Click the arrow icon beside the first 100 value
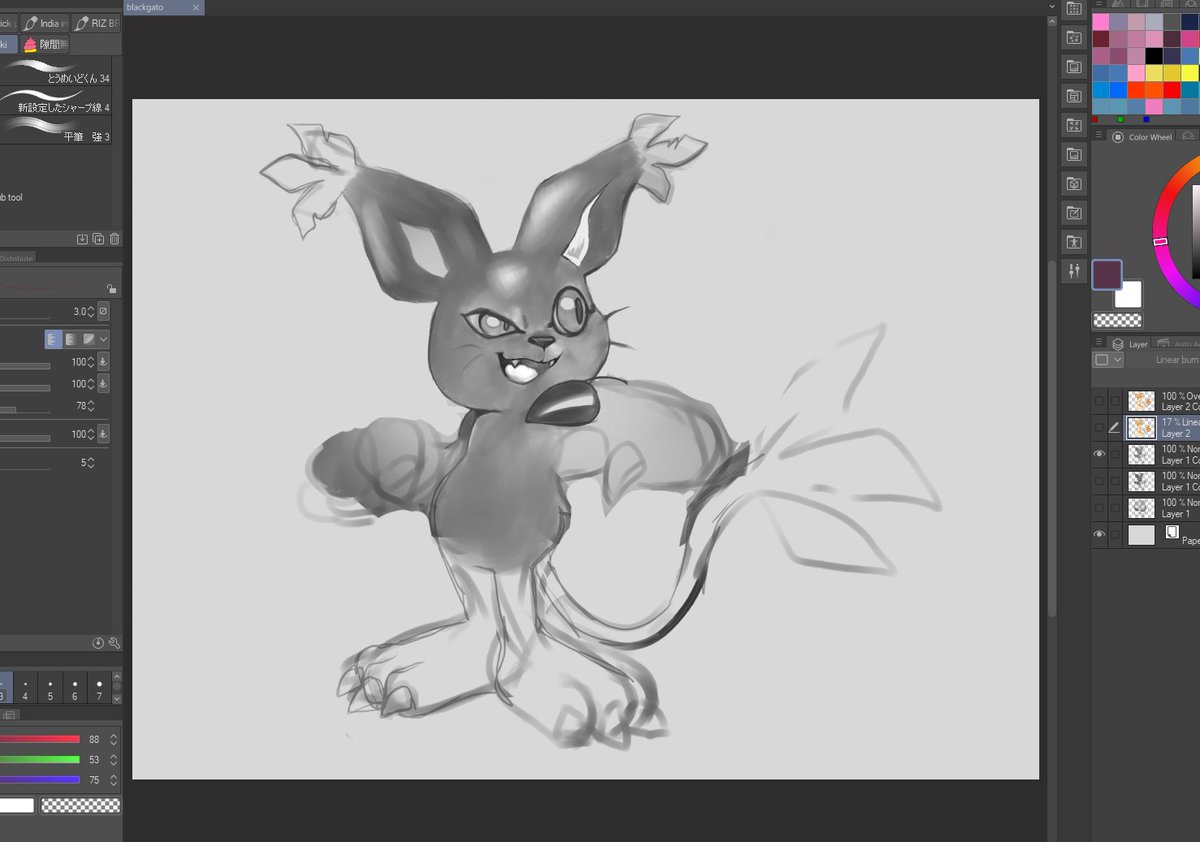The image size is (1200, 842). [103, 362]
